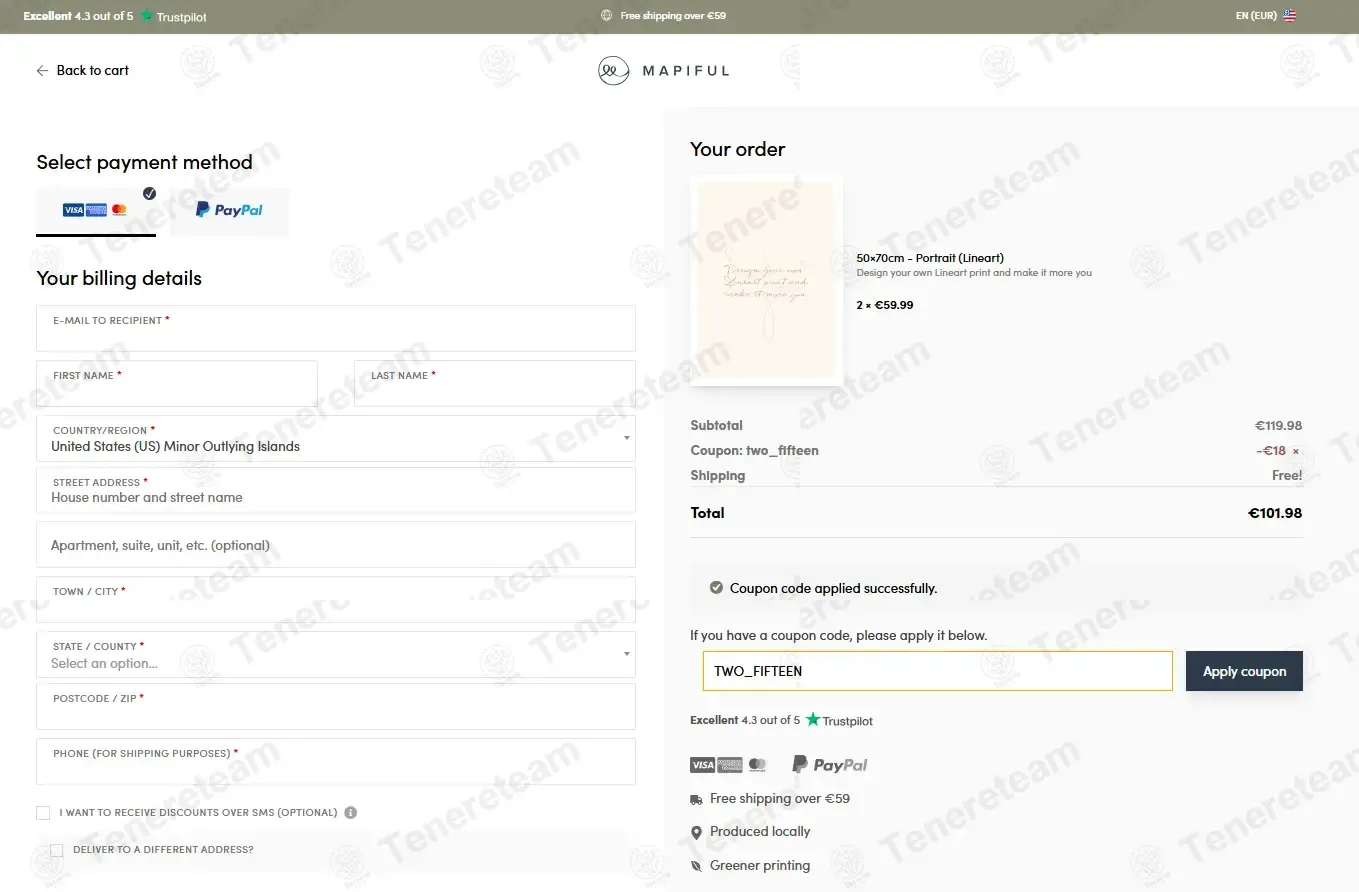Viewport: 1359px width, 892px height.
Task: Click the Postcode / ZIP field
Action: click(x=336, y=707)
